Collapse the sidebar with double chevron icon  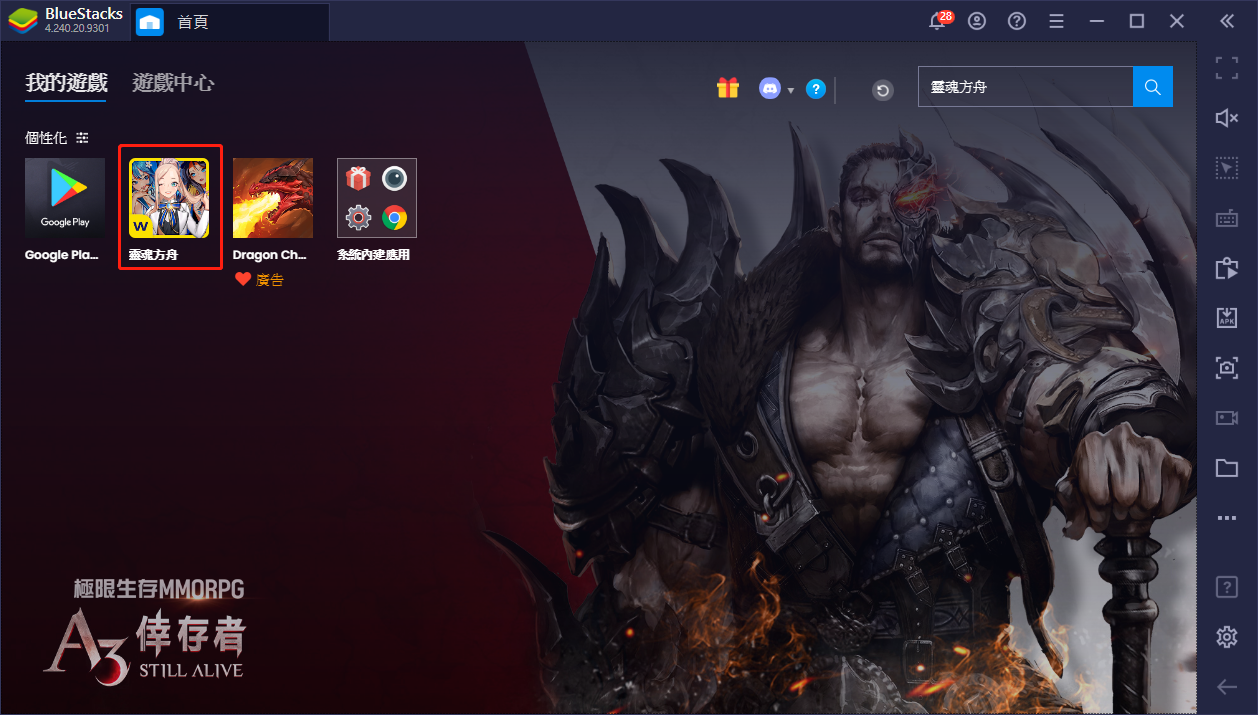click(x=1227, y=21)
